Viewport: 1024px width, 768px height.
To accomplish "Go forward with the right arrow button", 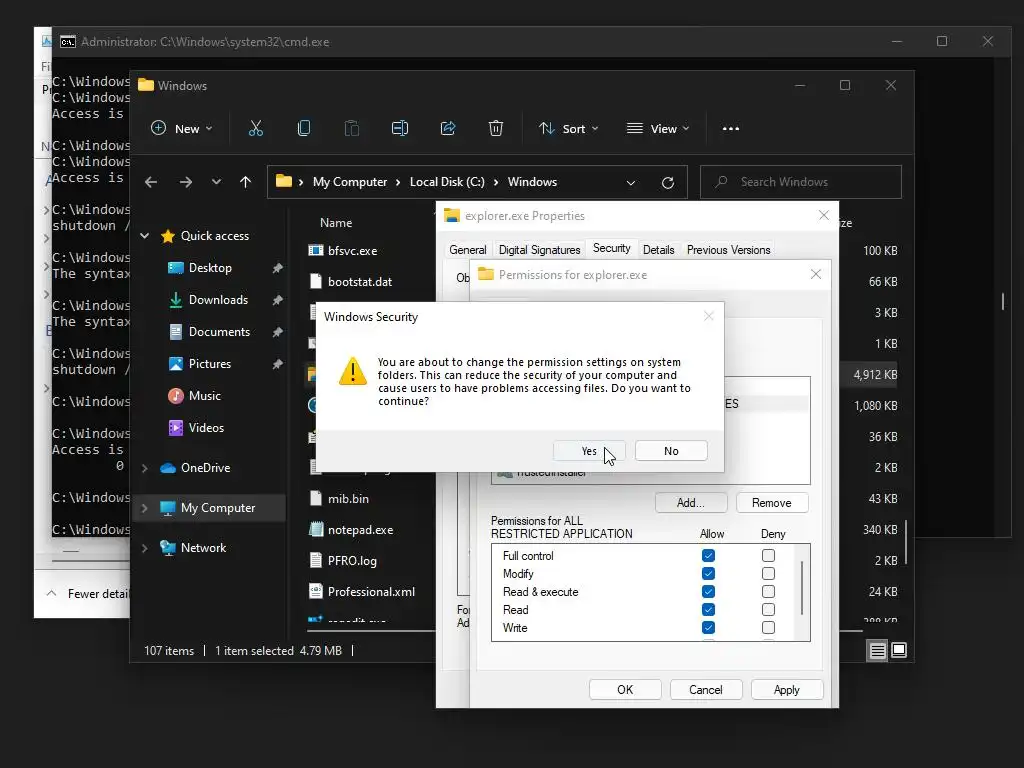I will [x=186, y=182].
